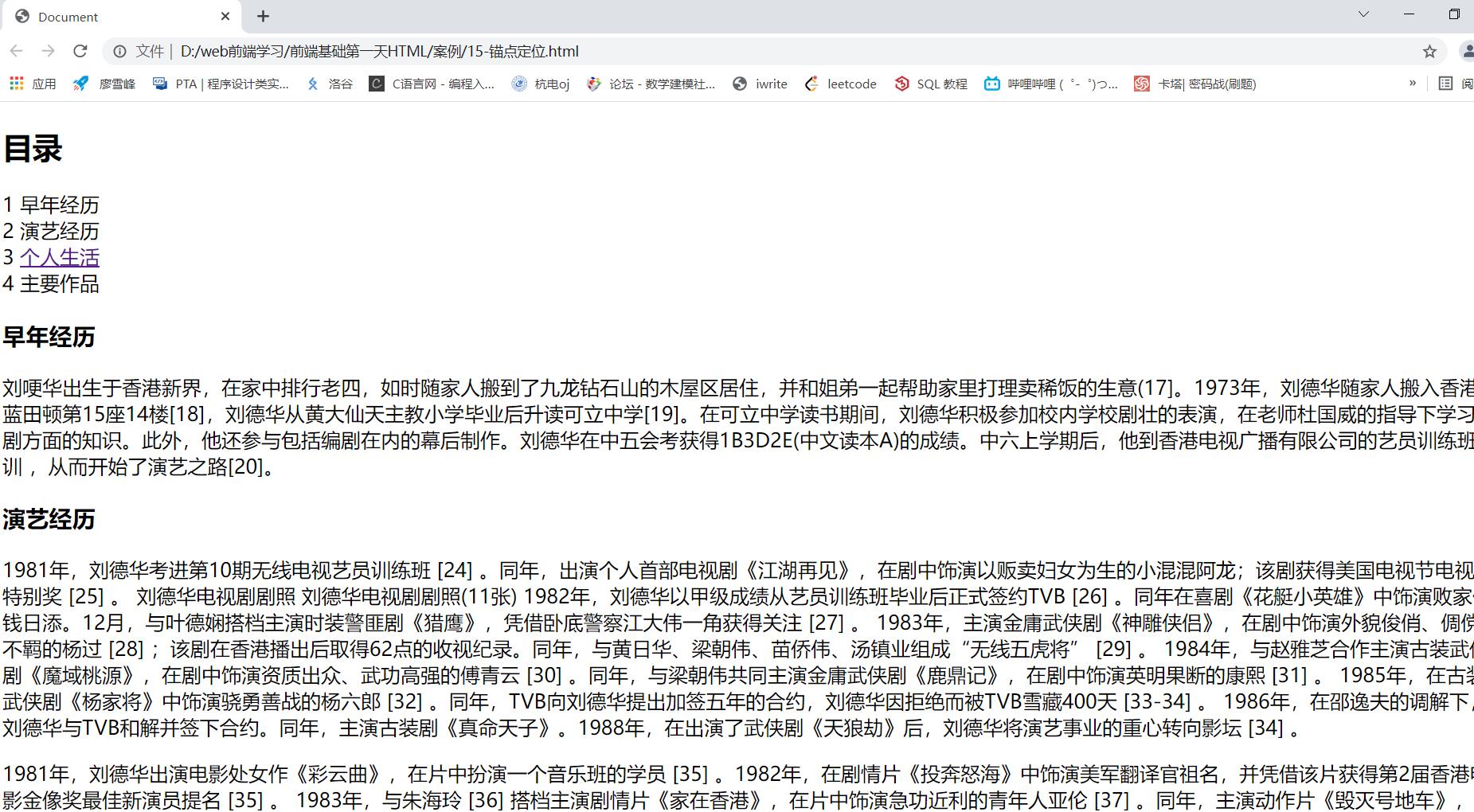Open the 杭电oj bookmark

(x=540, y=84)
